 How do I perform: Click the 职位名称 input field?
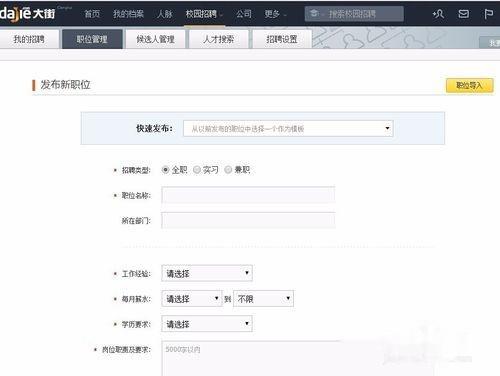click(248, 195)
